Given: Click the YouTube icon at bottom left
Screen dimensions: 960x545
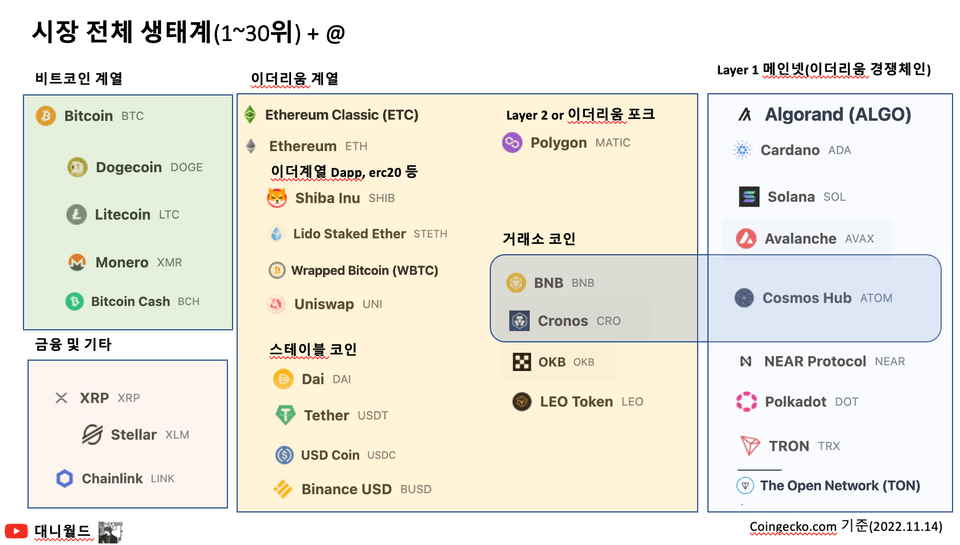Looking at the screenshot, I should click(x=16, y=532).
